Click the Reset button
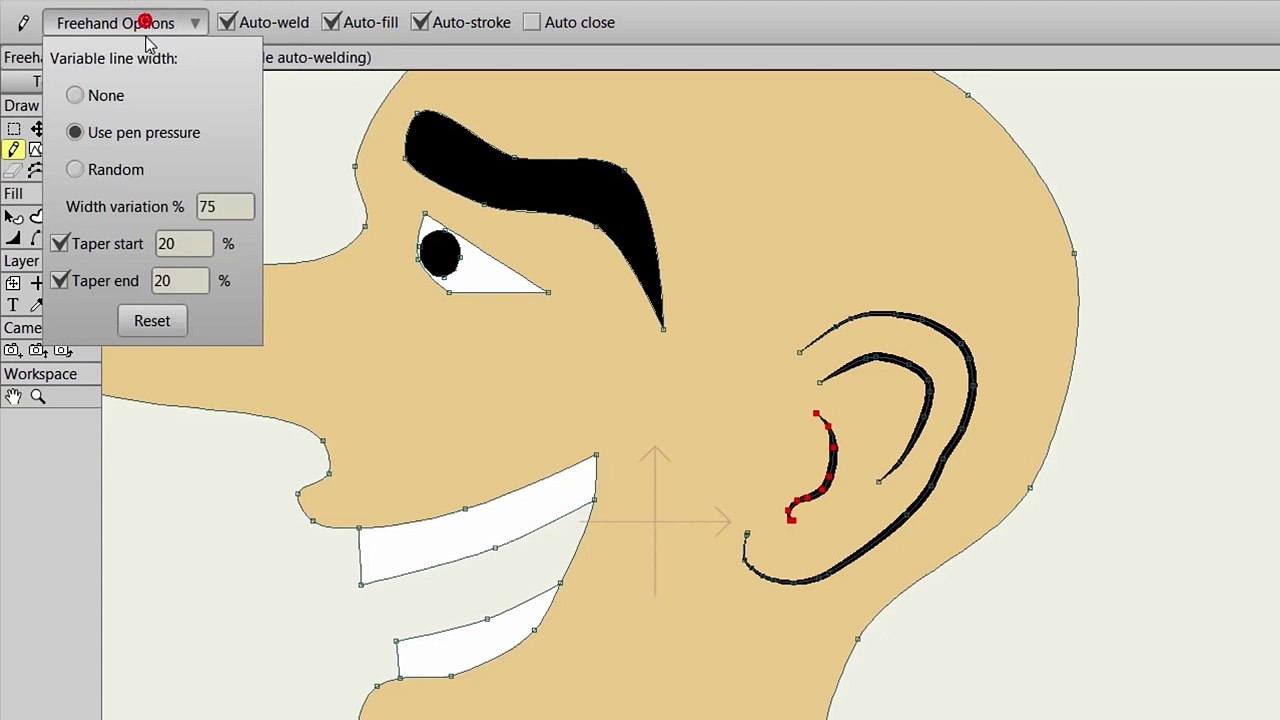The height and width of the screenshot is (720, 1280). pos(152,321)
